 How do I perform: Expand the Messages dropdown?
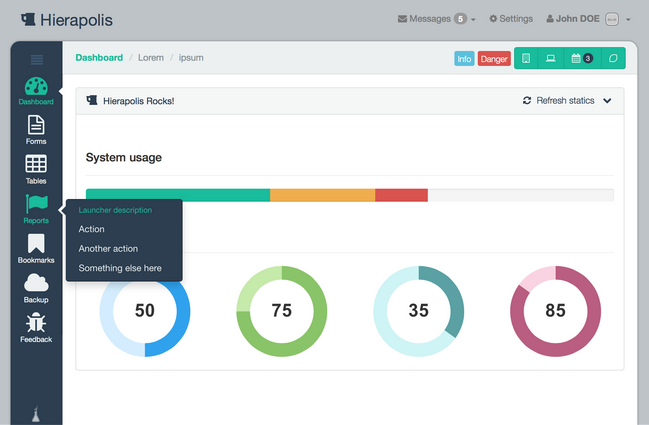tap(437, 19)
